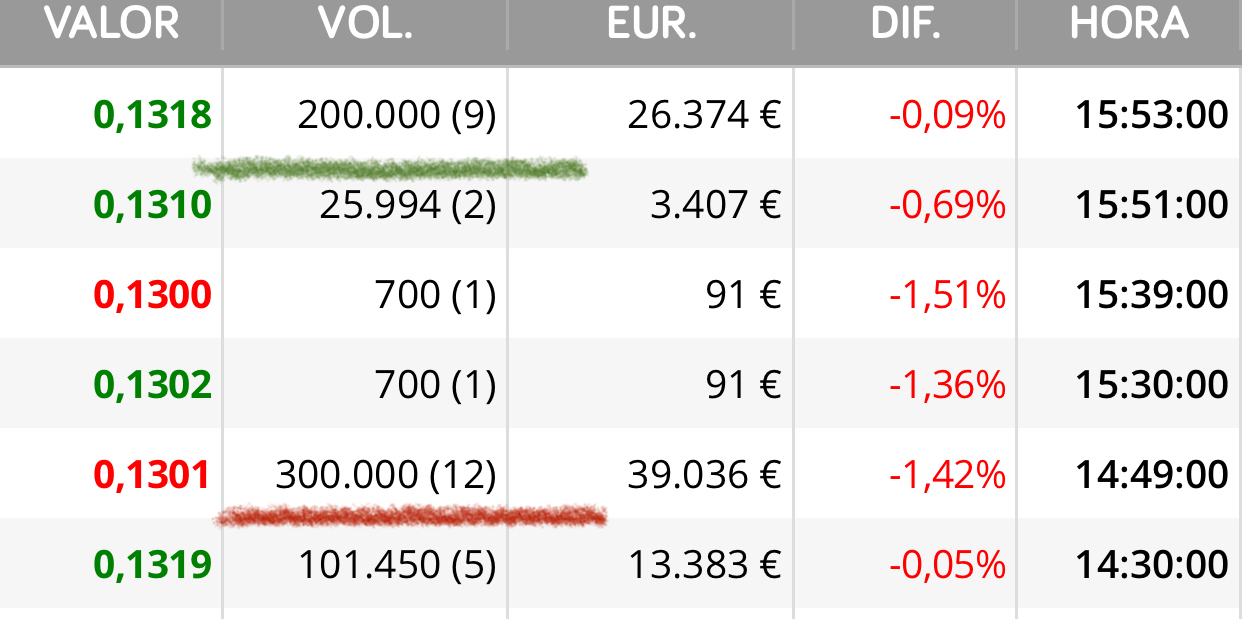Click the 15:53:00 time entry
This screenshot has width=1242, height=623.
pos(1152,115)
